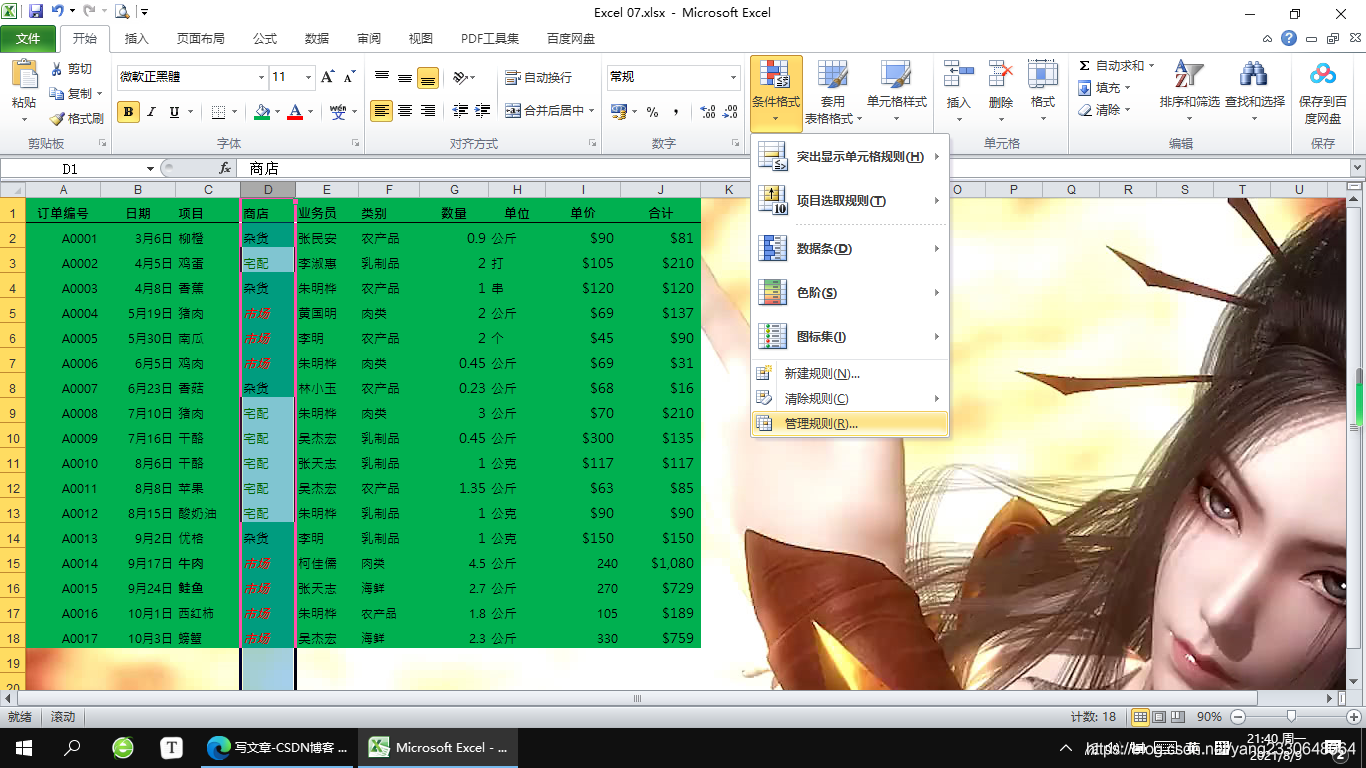Apply comma style

[676, 112]
